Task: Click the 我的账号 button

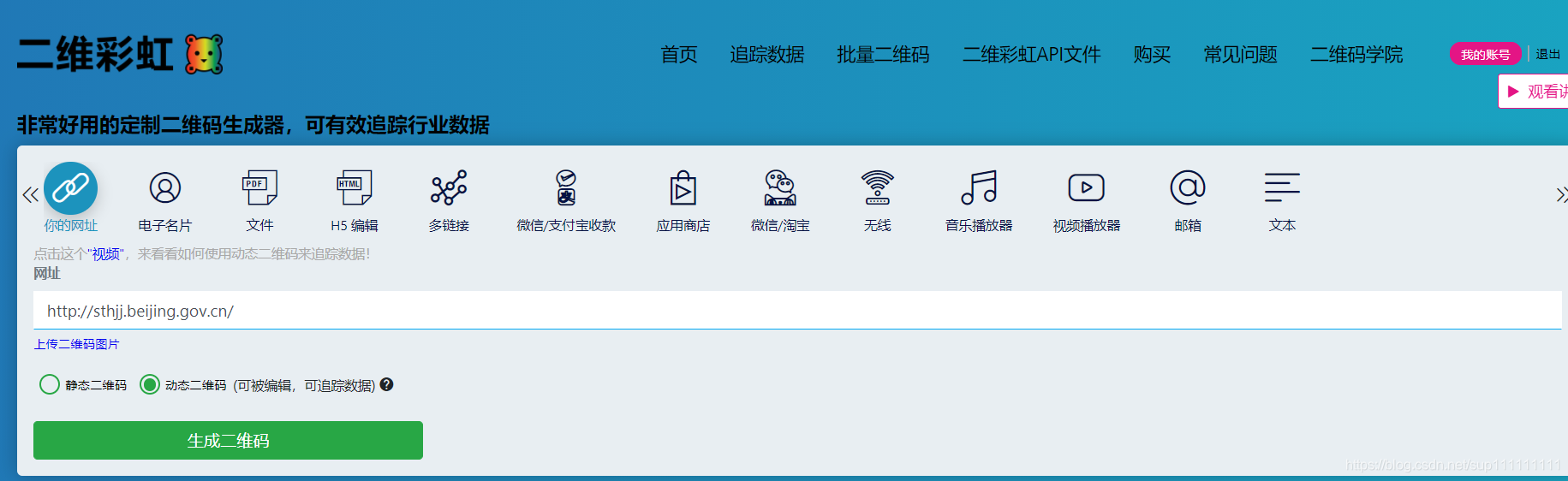Action: point(1486,54)
